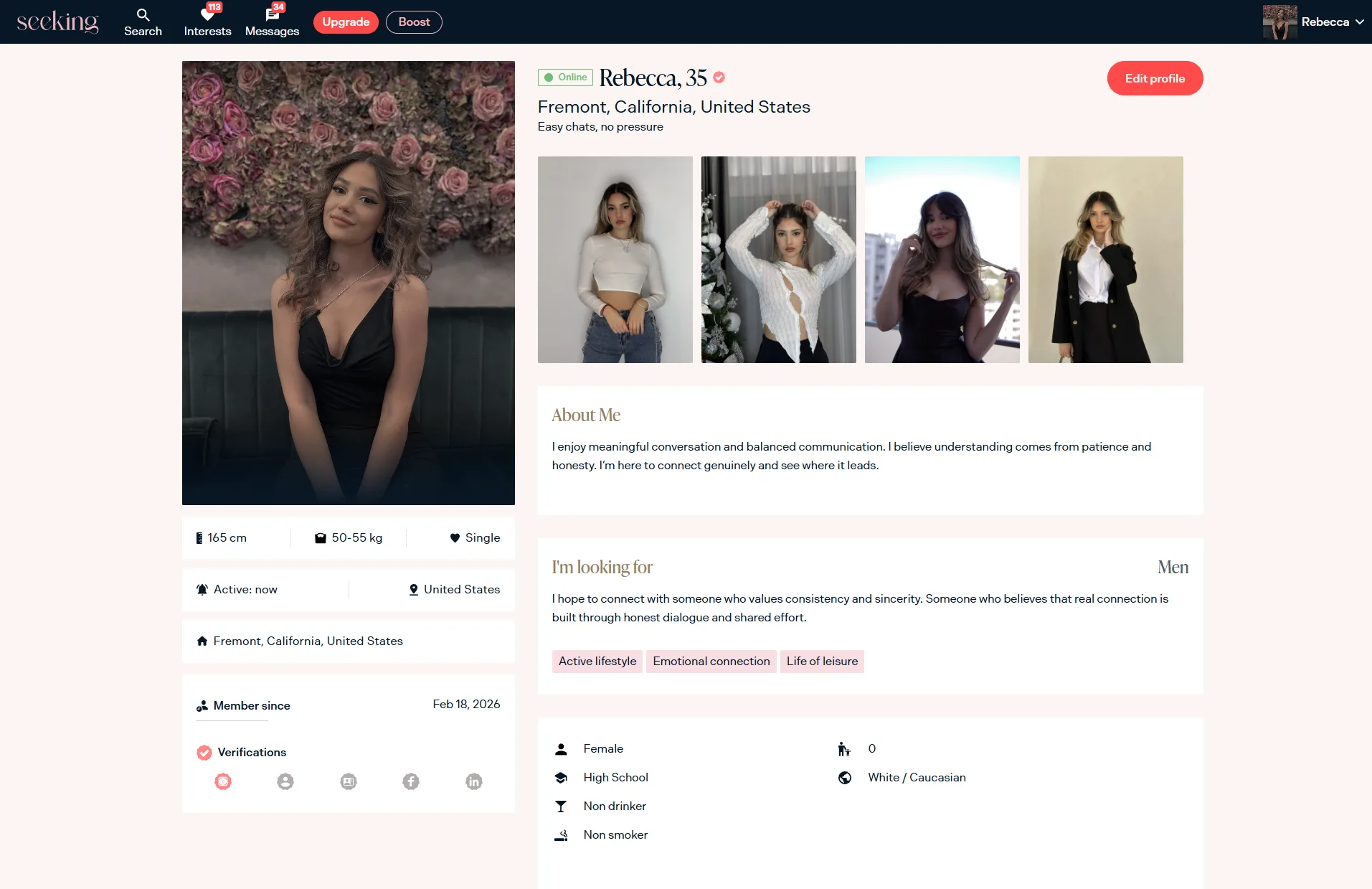Go to the Seeking logo home

[x=57, y=22]
